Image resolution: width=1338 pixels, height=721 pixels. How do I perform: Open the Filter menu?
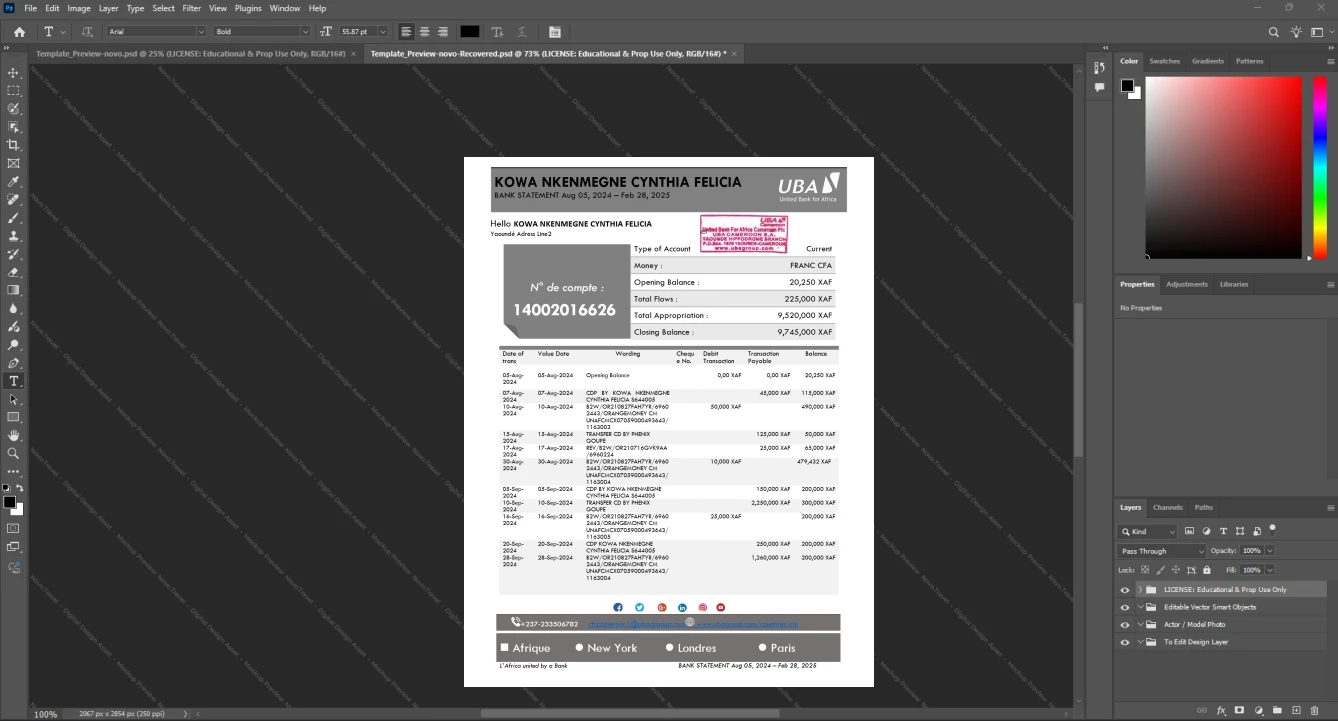[191, 8]
